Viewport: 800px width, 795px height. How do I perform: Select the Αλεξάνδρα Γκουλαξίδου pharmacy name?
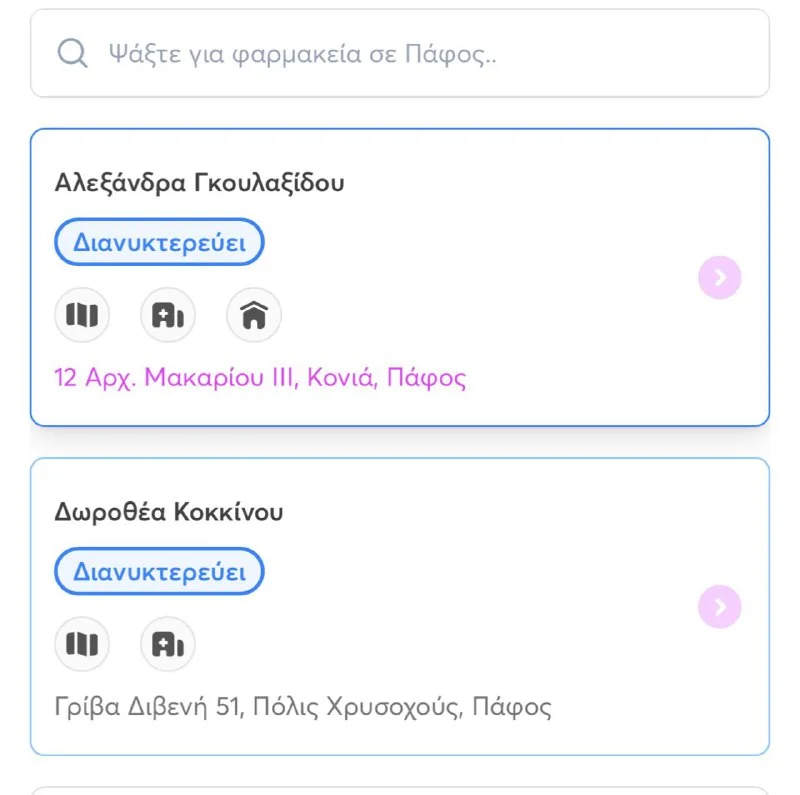[199, 183]
